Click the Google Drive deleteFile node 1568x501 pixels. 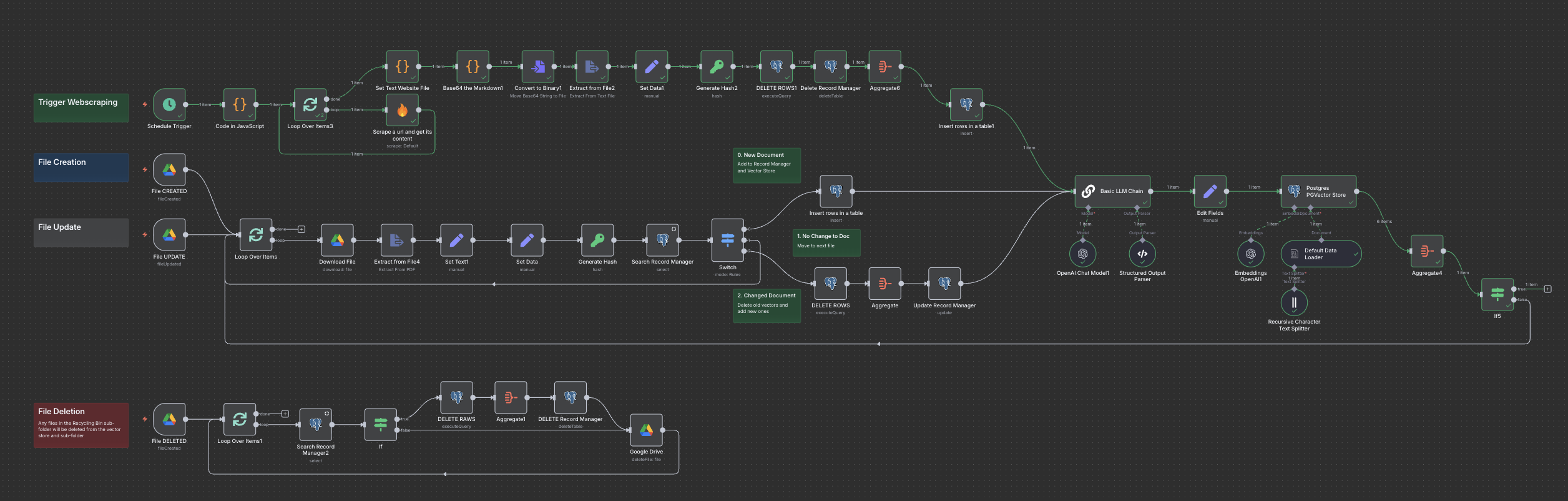click(x=646, y=430)
